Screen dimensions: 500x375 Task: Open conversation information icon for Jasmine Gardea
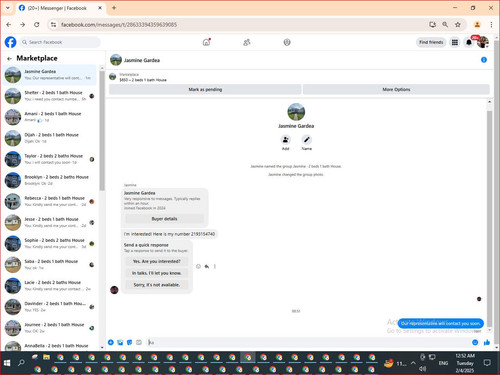coord(484,60)
